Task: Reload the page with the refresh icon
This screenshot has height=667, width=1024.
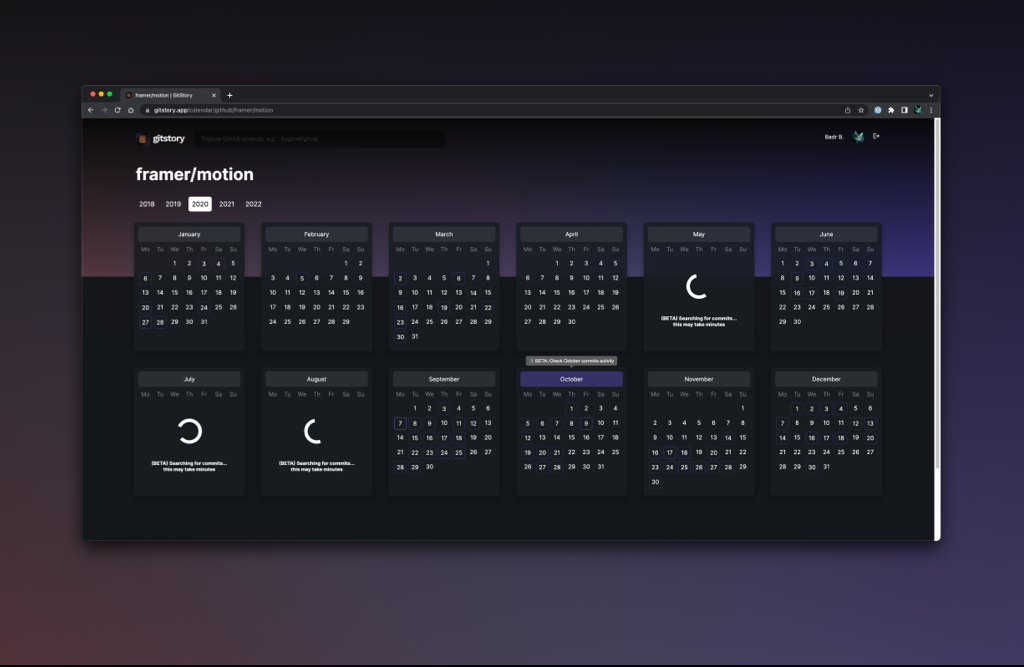Action: pos(118,110)
